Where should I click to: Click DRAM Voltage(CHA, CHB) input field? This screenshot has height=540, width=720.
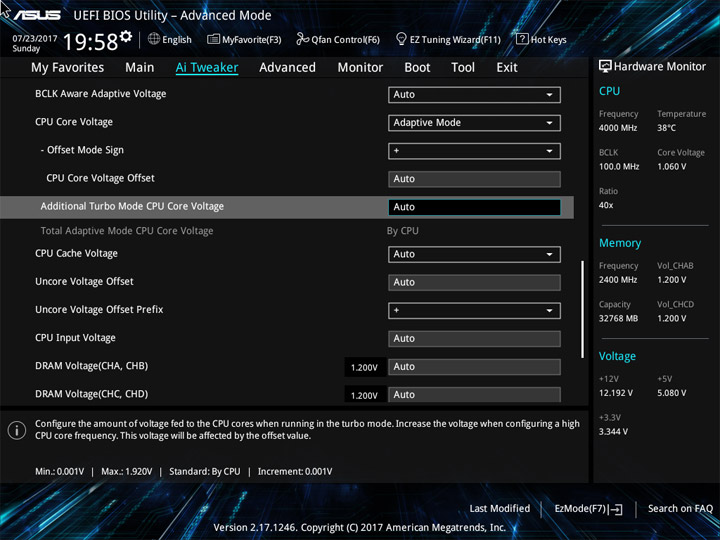tap(474, 367)
